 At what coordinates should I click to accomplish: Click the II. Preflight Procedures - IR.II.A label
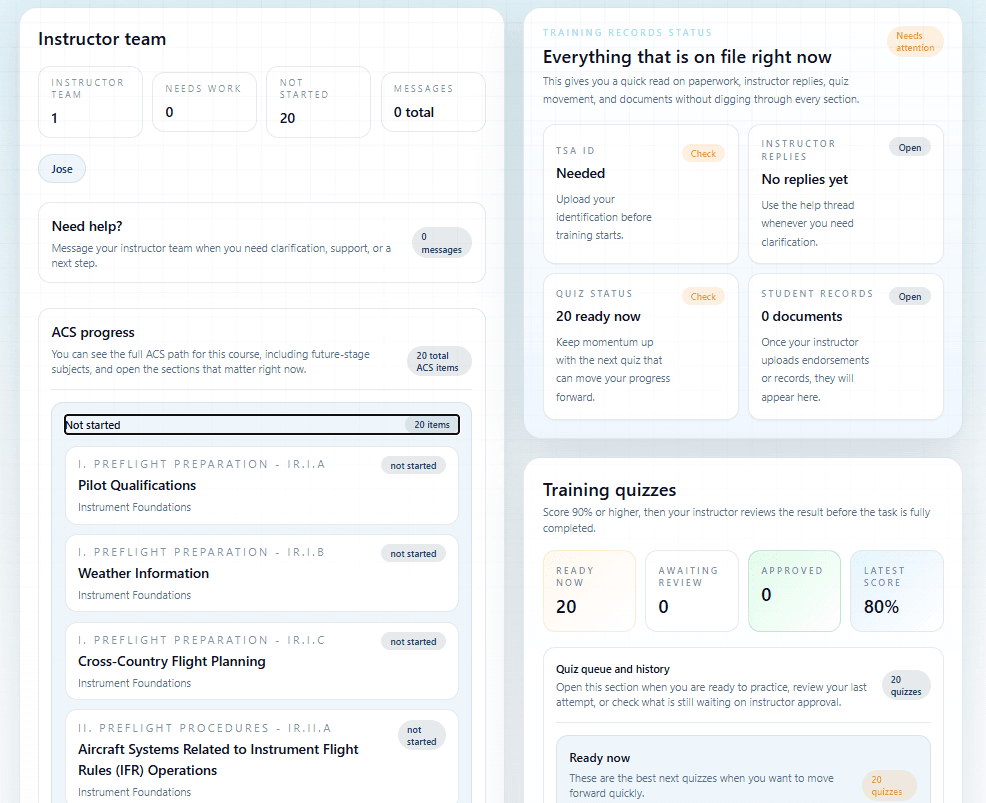[x=204, y=728]
